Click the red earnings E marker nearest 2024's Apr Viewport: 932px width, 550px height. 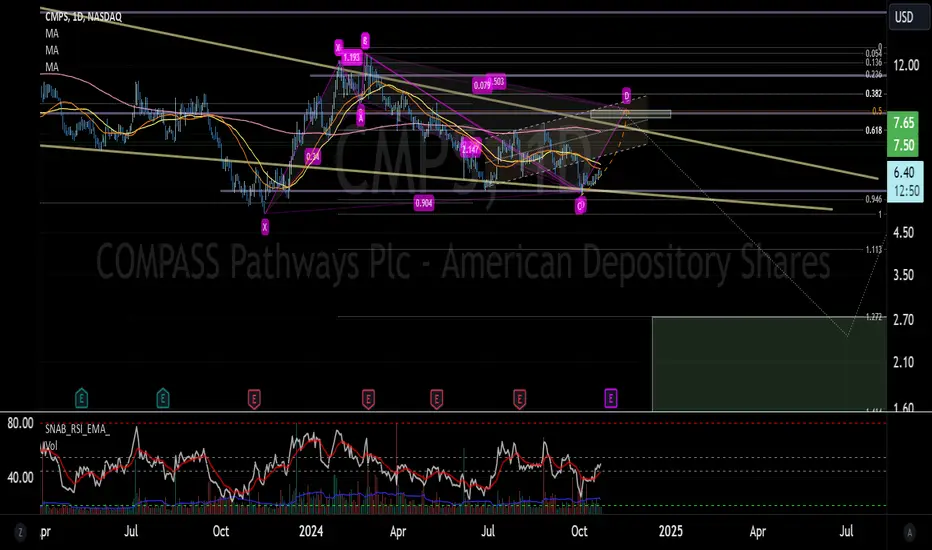[x=368, y=398]
